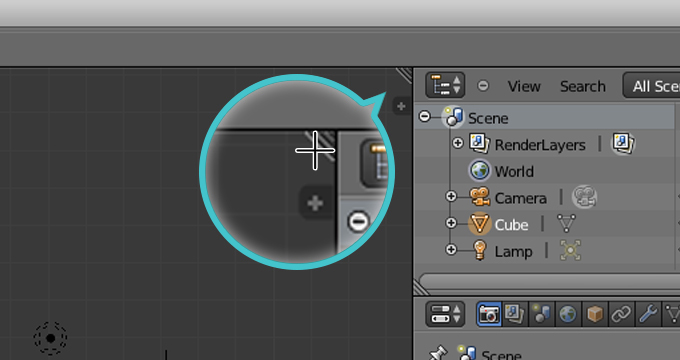
Task: Click the orange Camera object icon
Action: (480, 196)
